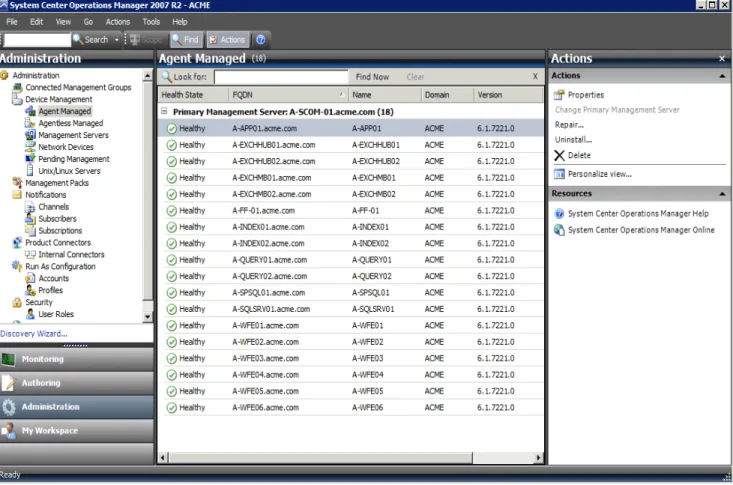This screenshot has height=485, width=733.
Task: Open the Discovery Wizard link
Action: coord(34,334)
